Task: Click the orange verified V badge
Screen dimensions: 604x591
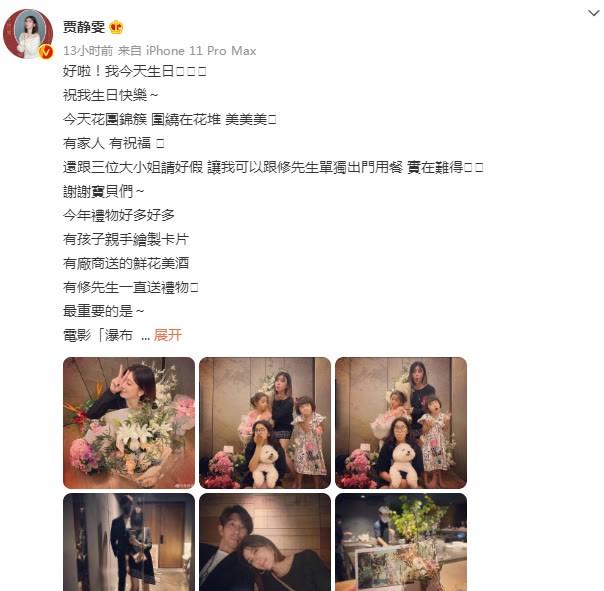Action: (x=46, y=52)
